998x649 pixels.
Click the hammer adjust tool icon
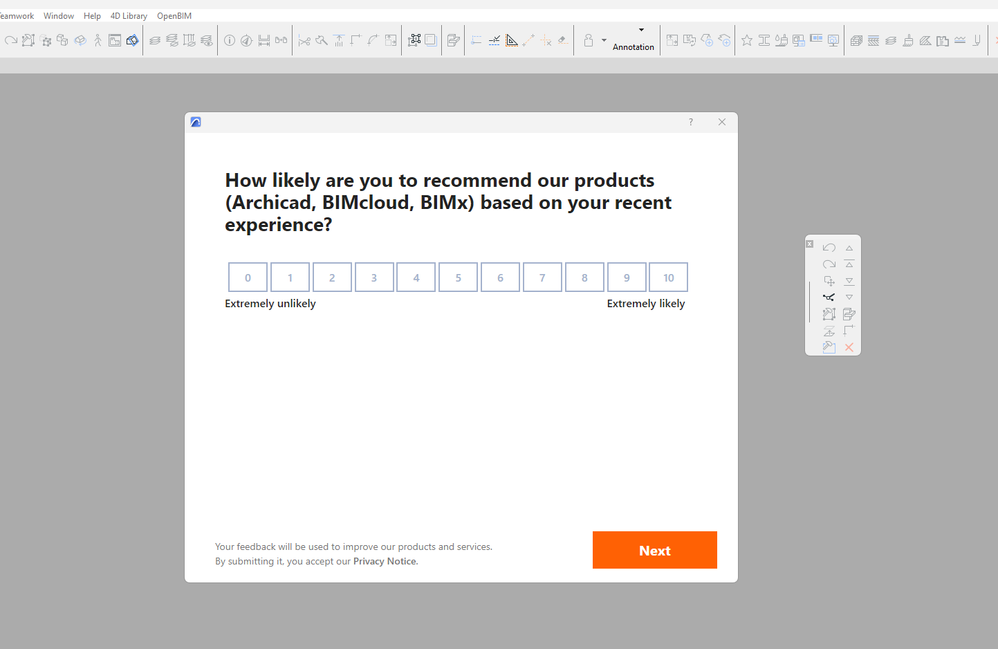click(321, 41)
